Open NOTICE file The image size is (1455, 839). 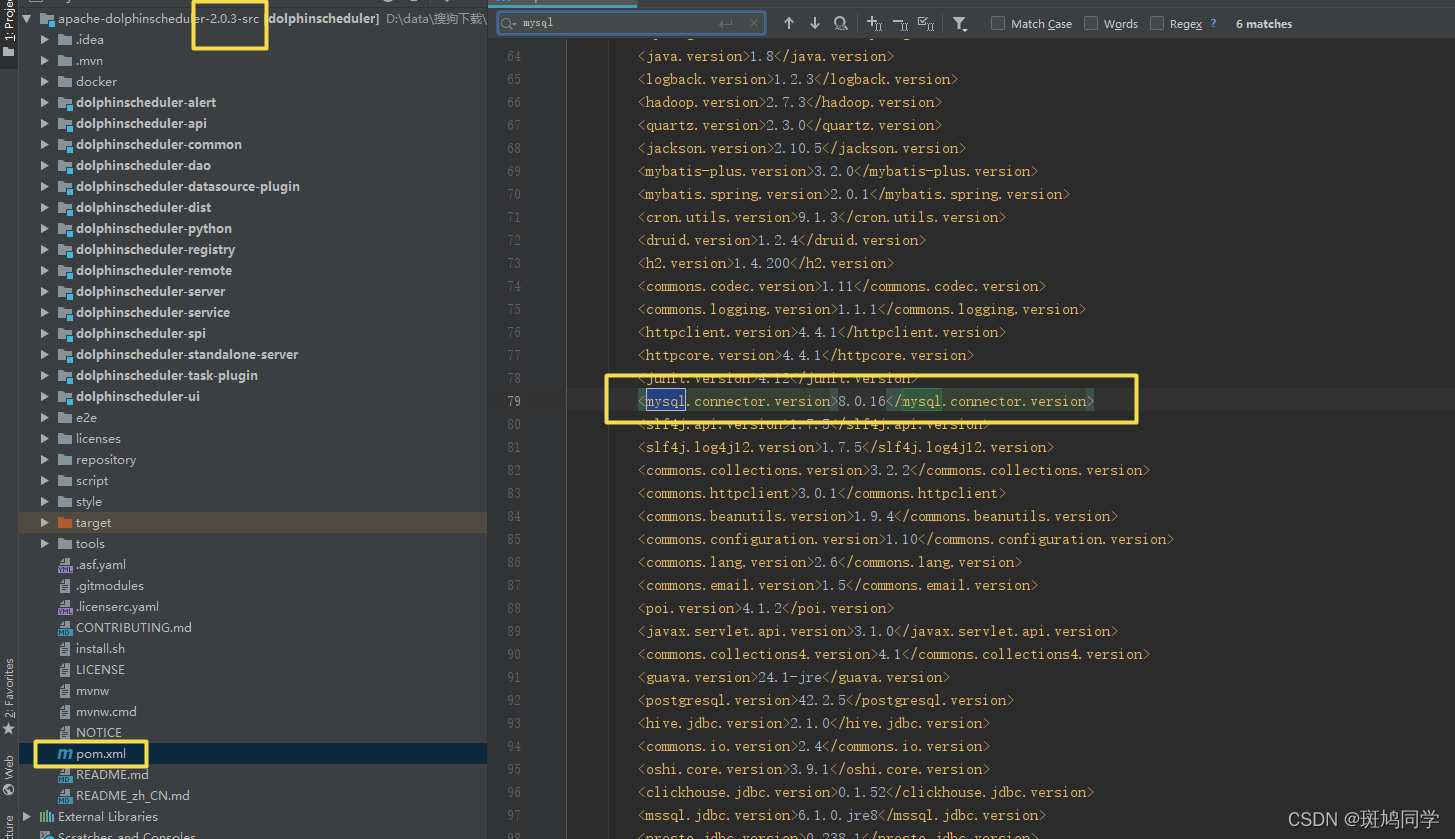(x=99, y=733)
